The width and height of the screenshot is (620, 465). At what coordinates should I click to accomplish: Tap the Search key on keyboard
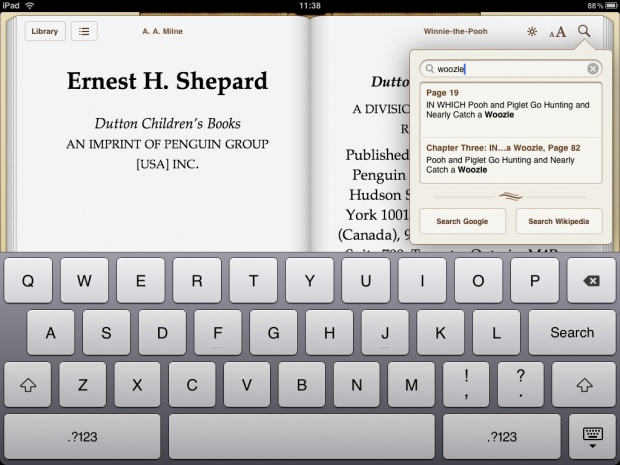pos(572,332)
